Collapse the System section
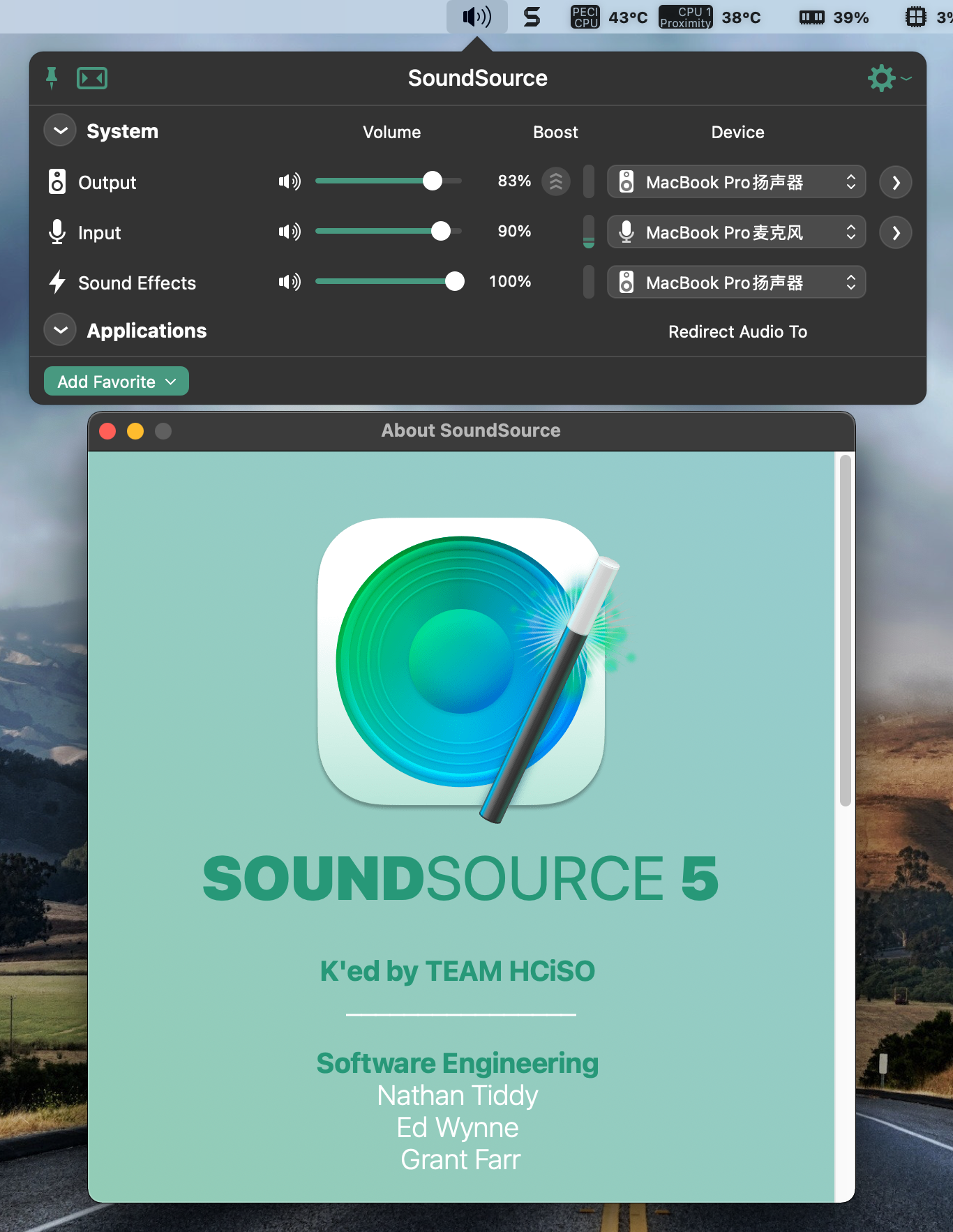The image size is (953, 1232). point(61,130)
